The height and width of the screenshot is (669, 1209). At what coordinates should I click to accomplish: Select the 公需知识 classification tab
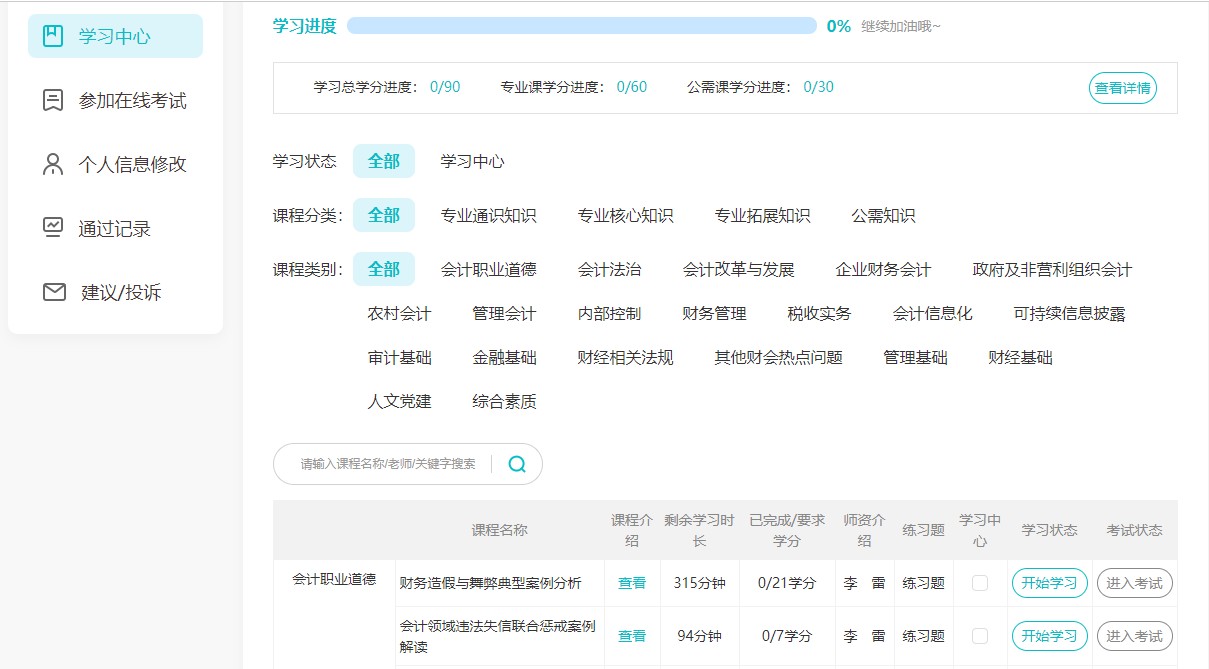tap(882, 214)
